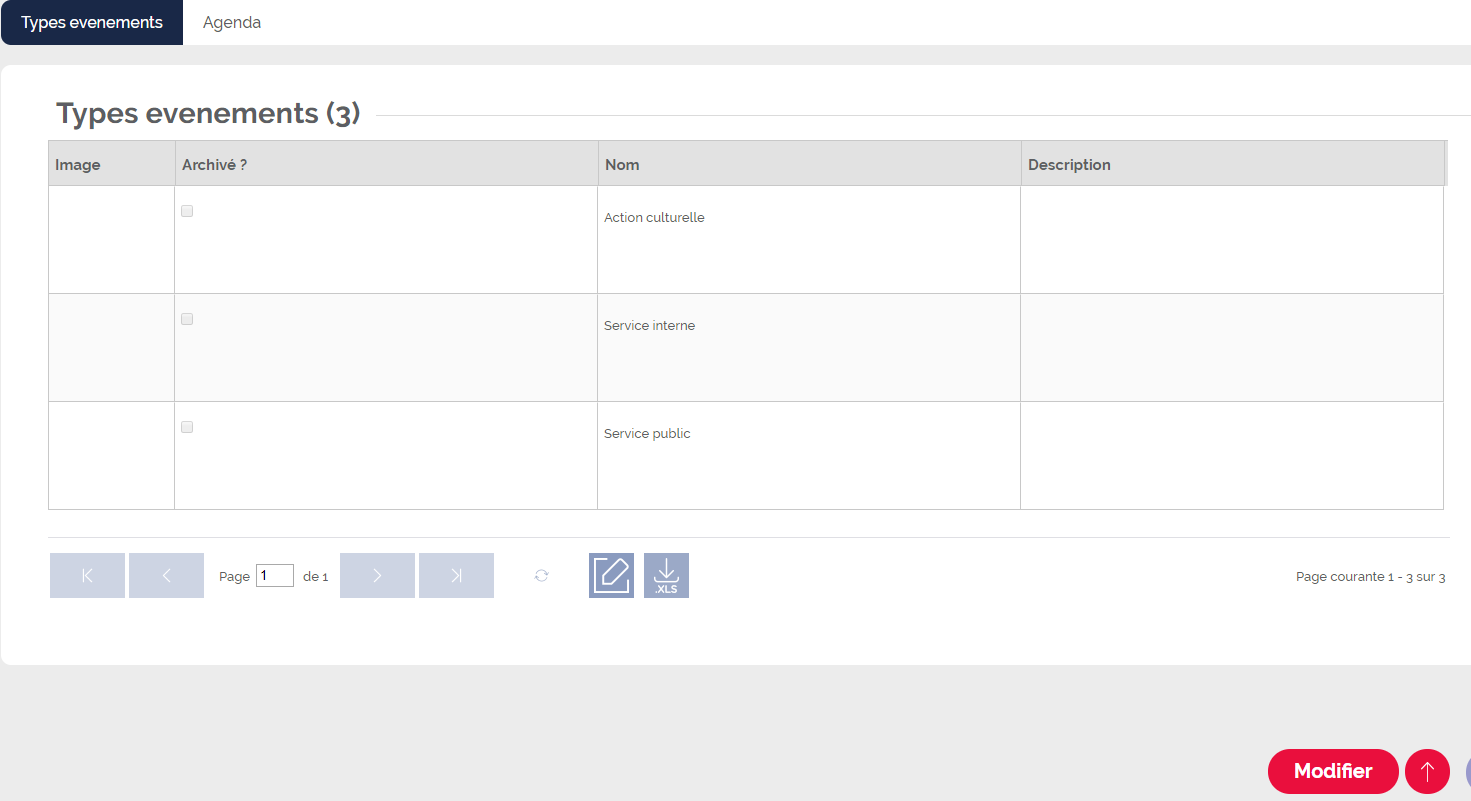The width and height of the screenshot is (1471, 801).
Task: Click the Types evenements (3) heading
Action: pyautogui.click(x=208, y=113)
